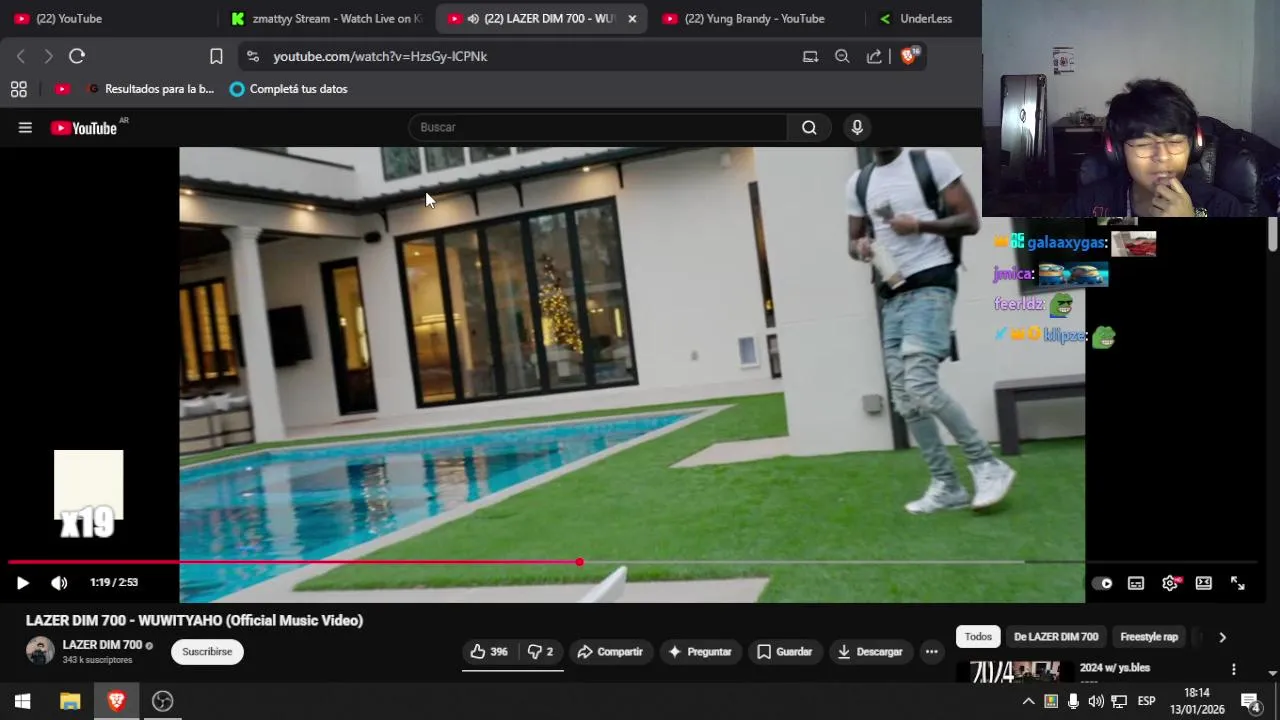Mute the video player volume
Viewport: 1280px width, 720px height.
[x=59, y=583]
